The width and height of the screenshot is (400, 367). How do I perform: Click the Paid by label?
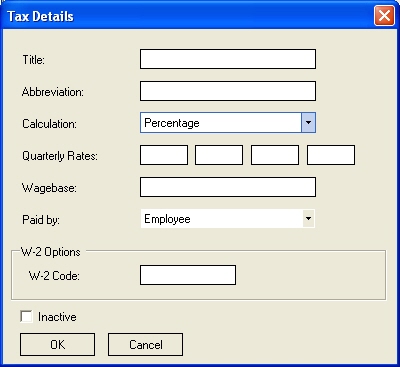point(41,220)
